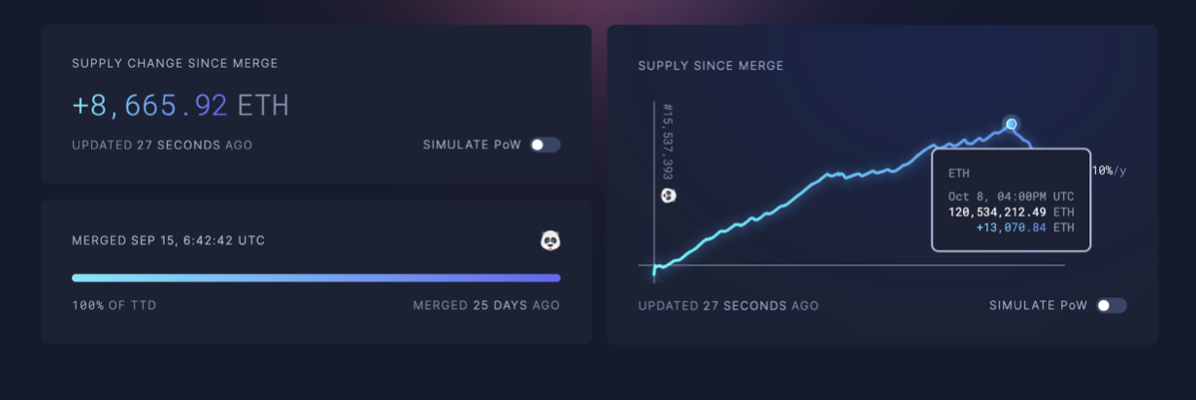This screenshot has height=400, width=1196.
Task: Click the +13,070.84 ETH tooltip delta
Action: pyautogui.click(x=1024, y=227)
